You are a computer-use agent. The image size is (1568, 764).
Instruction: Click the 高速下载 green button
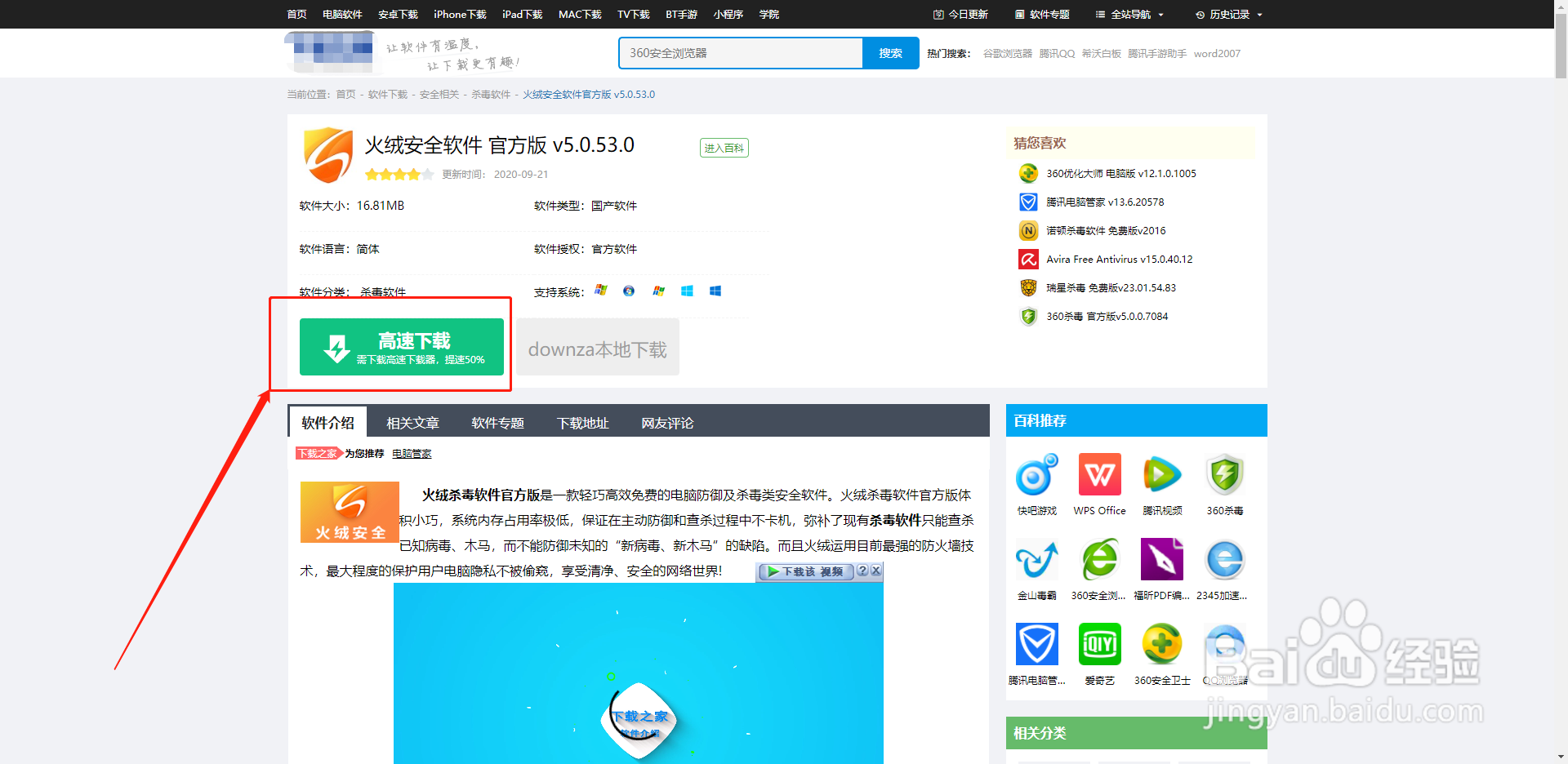[401, 347]
